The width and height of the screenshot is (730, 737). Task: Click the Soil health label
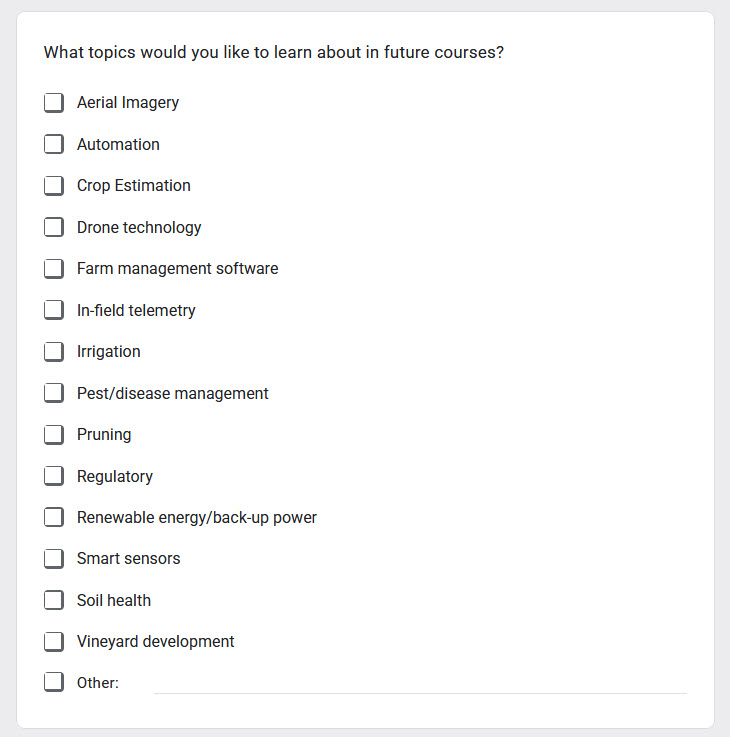pos(114,600)
